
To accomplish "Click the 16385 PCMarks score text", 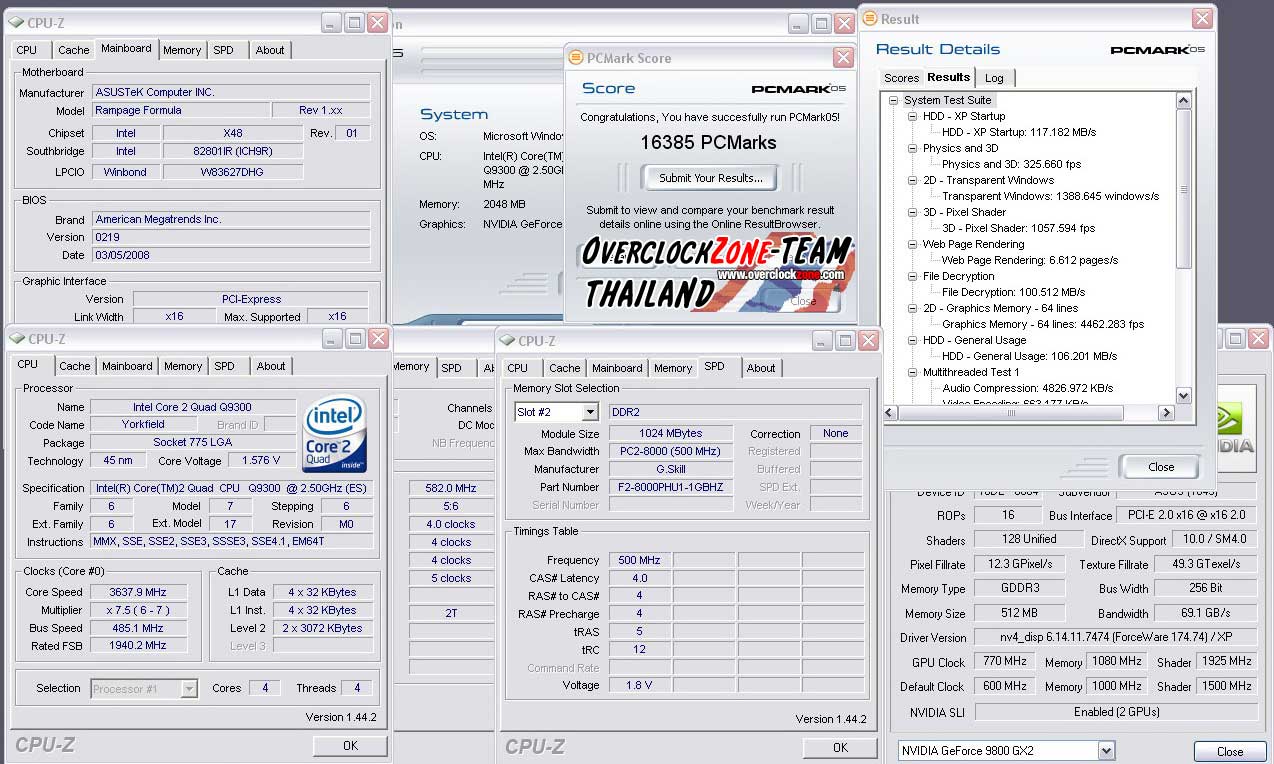I will point(708,142).
